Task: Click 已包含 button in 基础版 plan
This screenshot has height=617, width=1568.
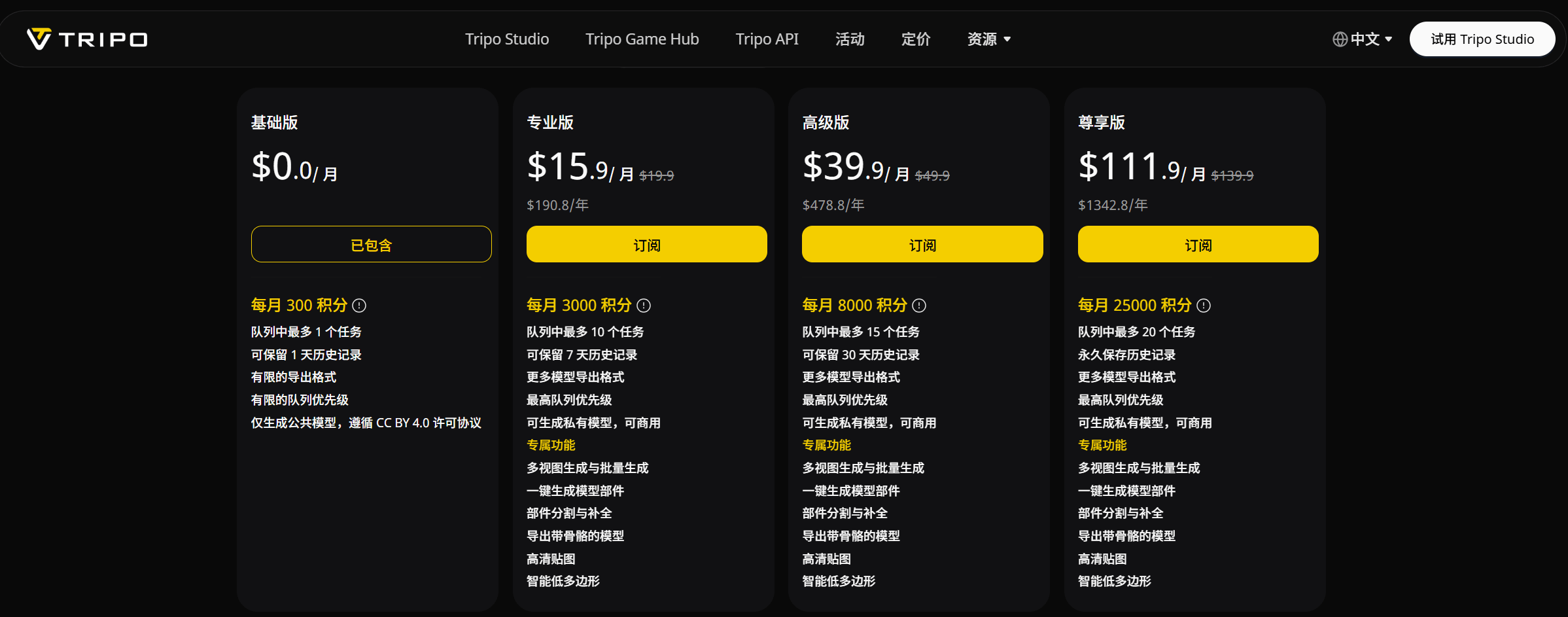Action: coord(372,244)
